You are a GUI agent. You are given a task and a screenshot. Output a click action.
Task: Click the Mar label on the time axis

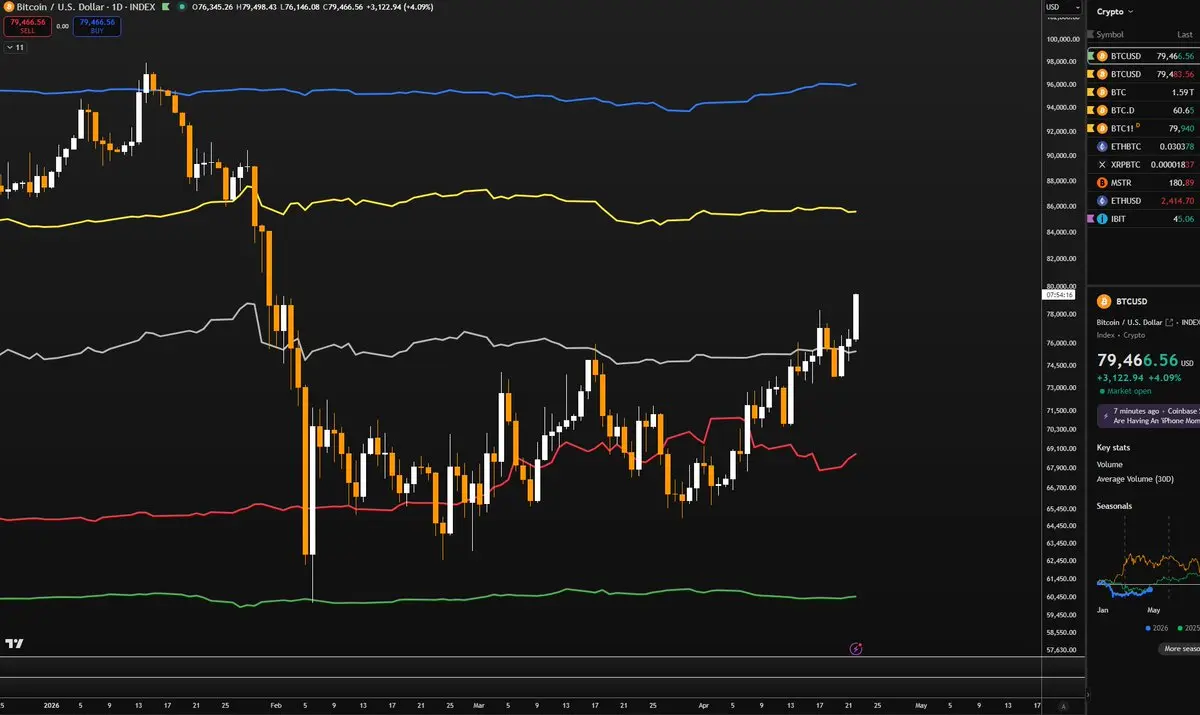(478, 705)
